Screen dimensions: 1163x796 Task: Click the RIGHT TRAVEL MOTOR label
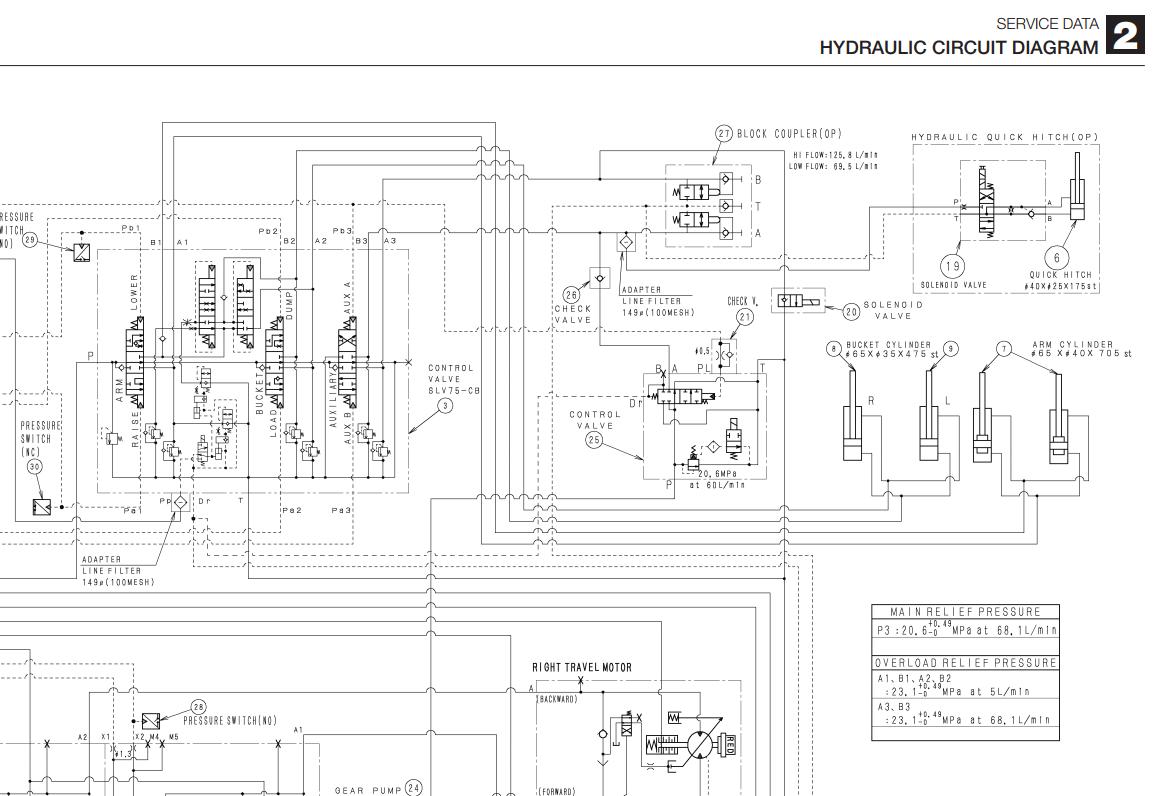(582, 668)
